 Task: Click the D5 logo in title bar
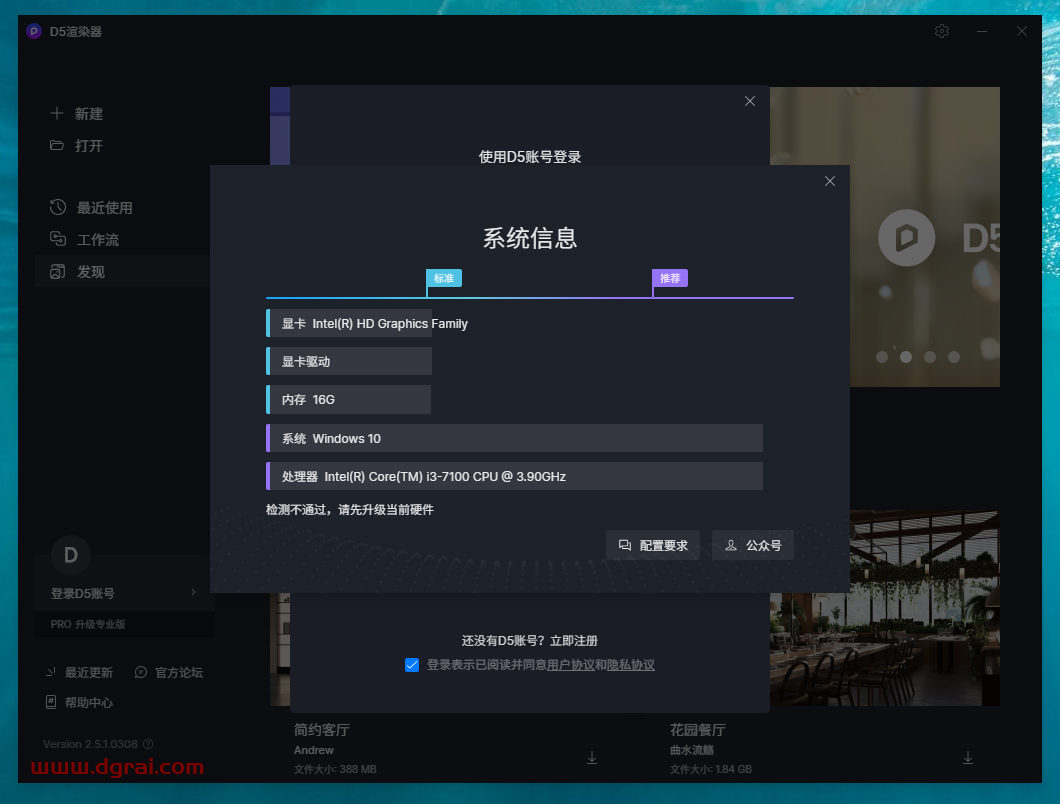[34, 31]
